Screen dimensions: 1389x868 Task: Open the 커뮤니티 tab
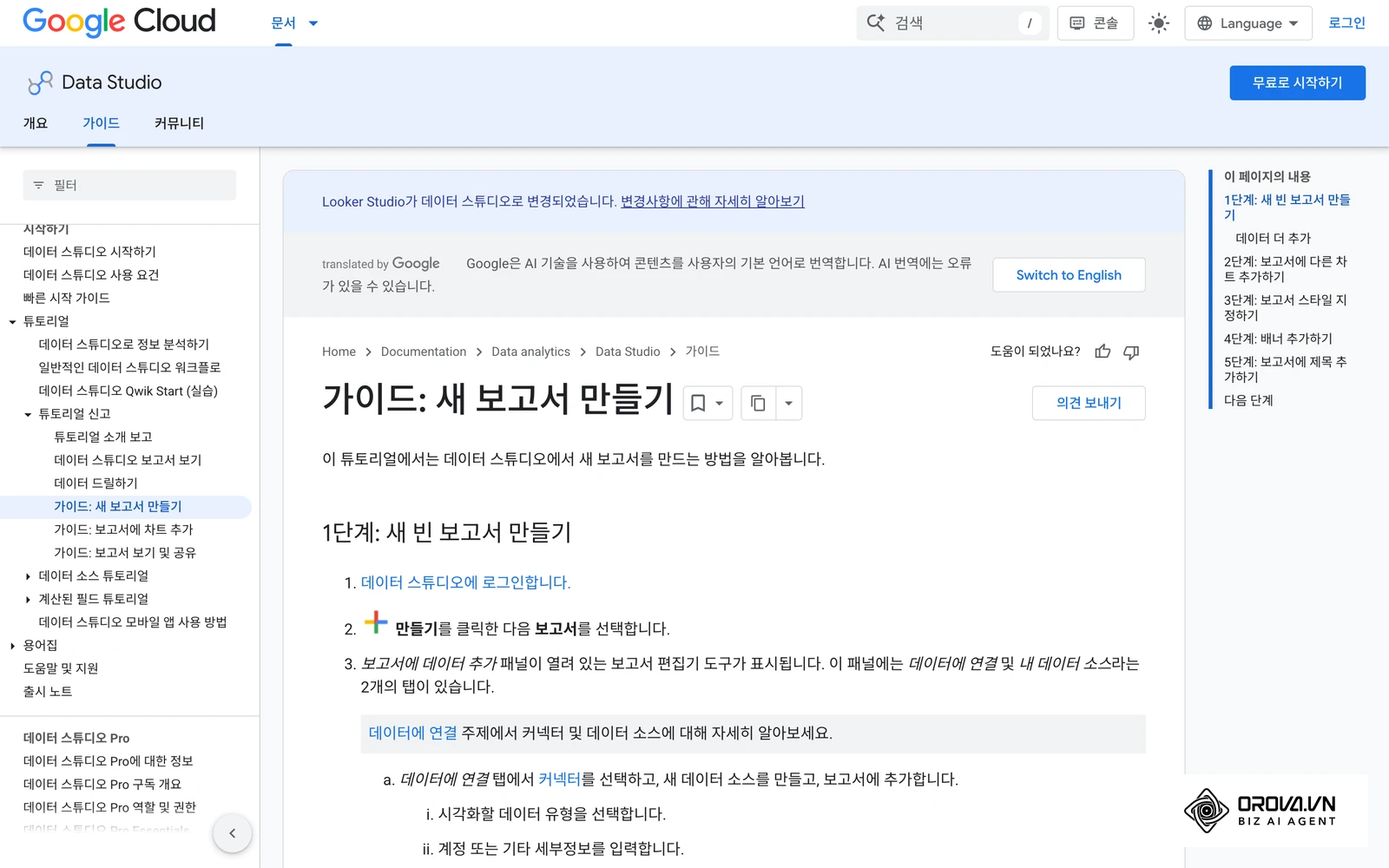pos(179,123)
